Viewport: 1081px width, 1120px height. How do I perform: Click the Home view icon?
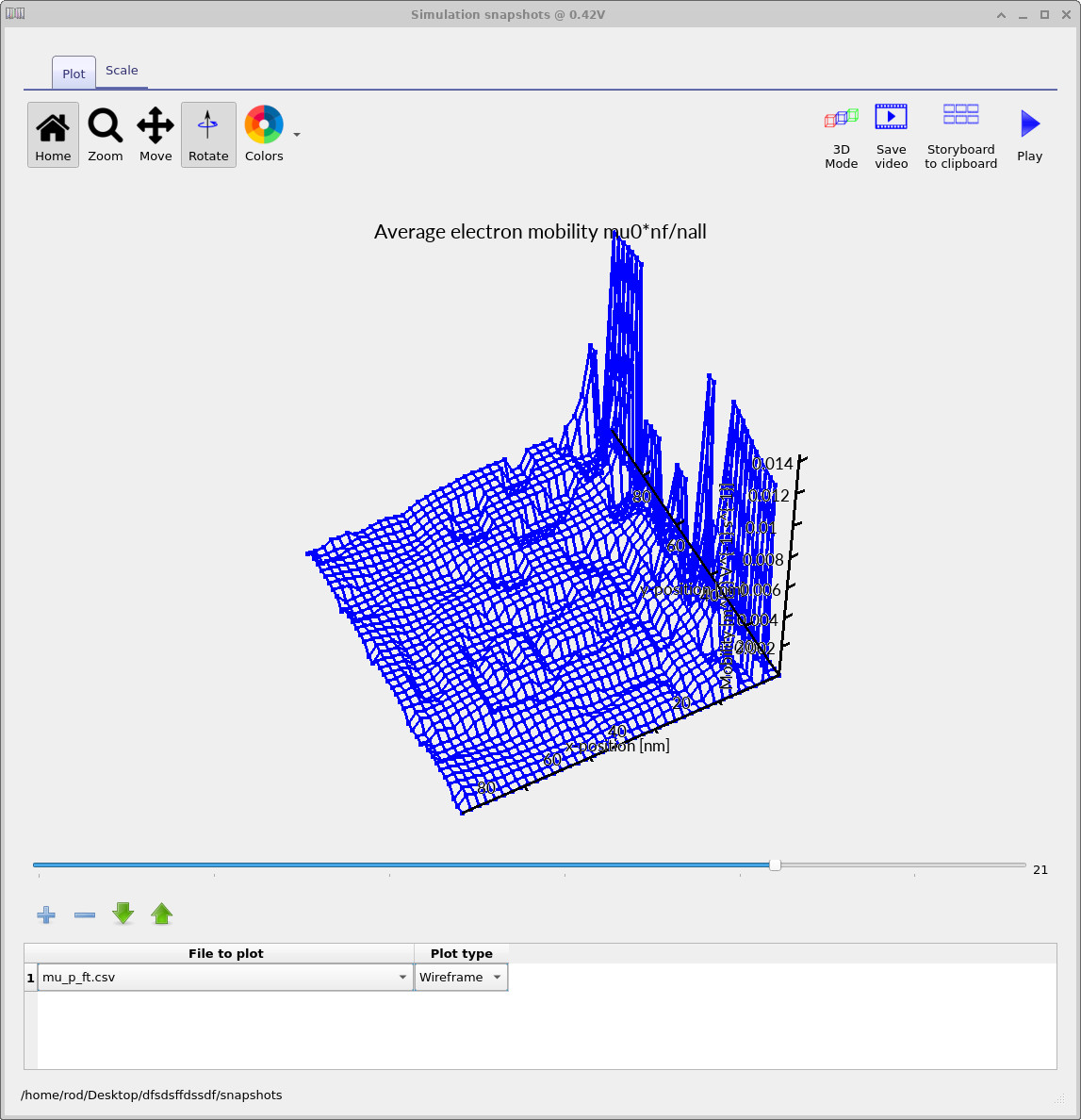tap(53, 134)
